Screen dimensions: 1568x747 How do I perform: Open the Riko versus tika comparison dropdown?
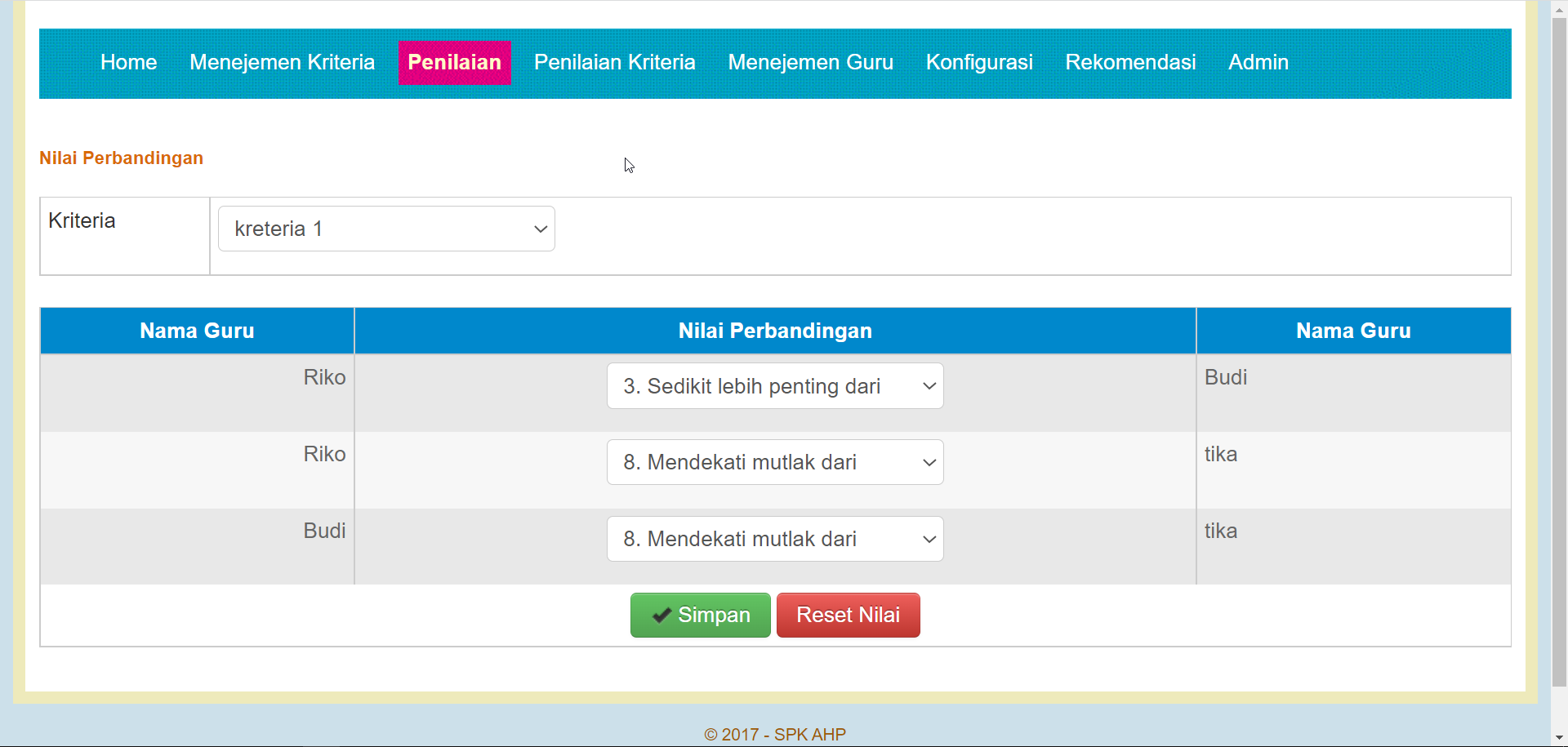(x=775, y=462)
